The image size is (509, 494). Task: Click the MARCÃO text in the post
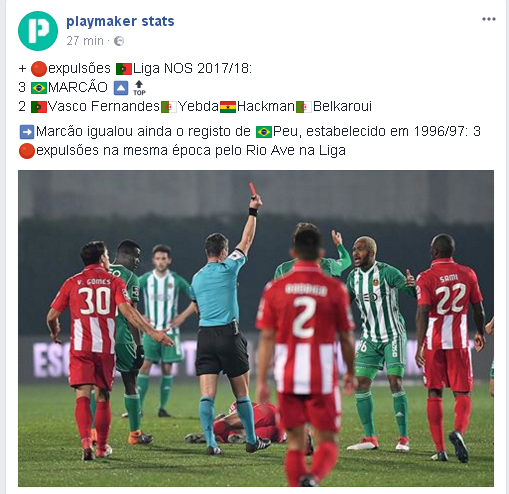coord(78,88)
